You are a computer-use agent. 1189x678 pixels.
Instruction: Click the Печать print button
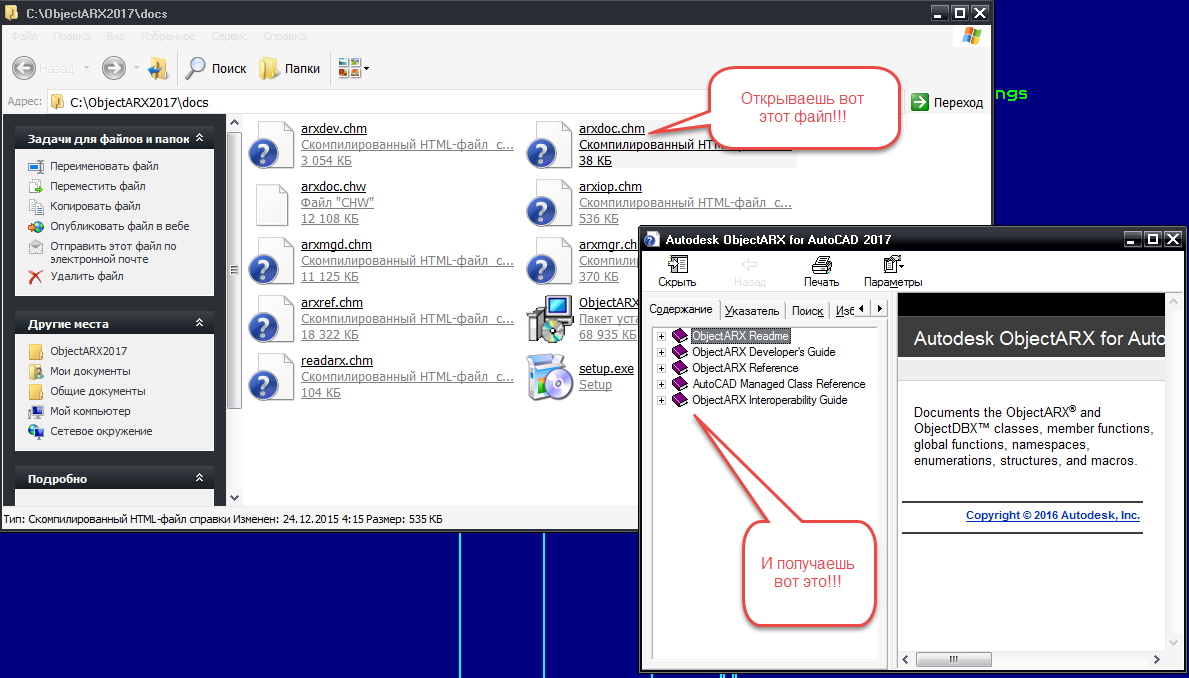[821, 271]
